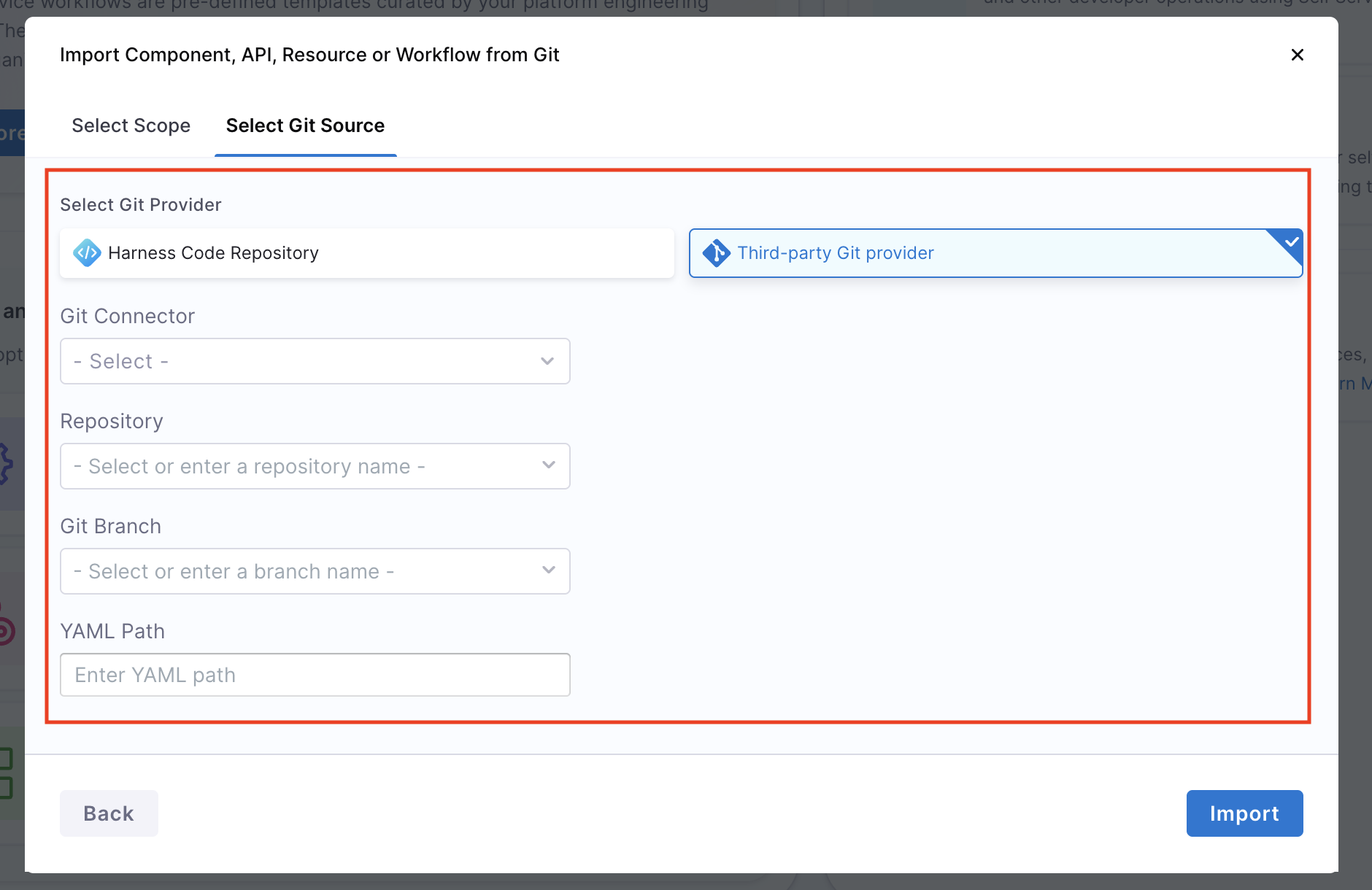Click the blue checkmark corner badge
1372x890 pixels.
[1291, 241]
